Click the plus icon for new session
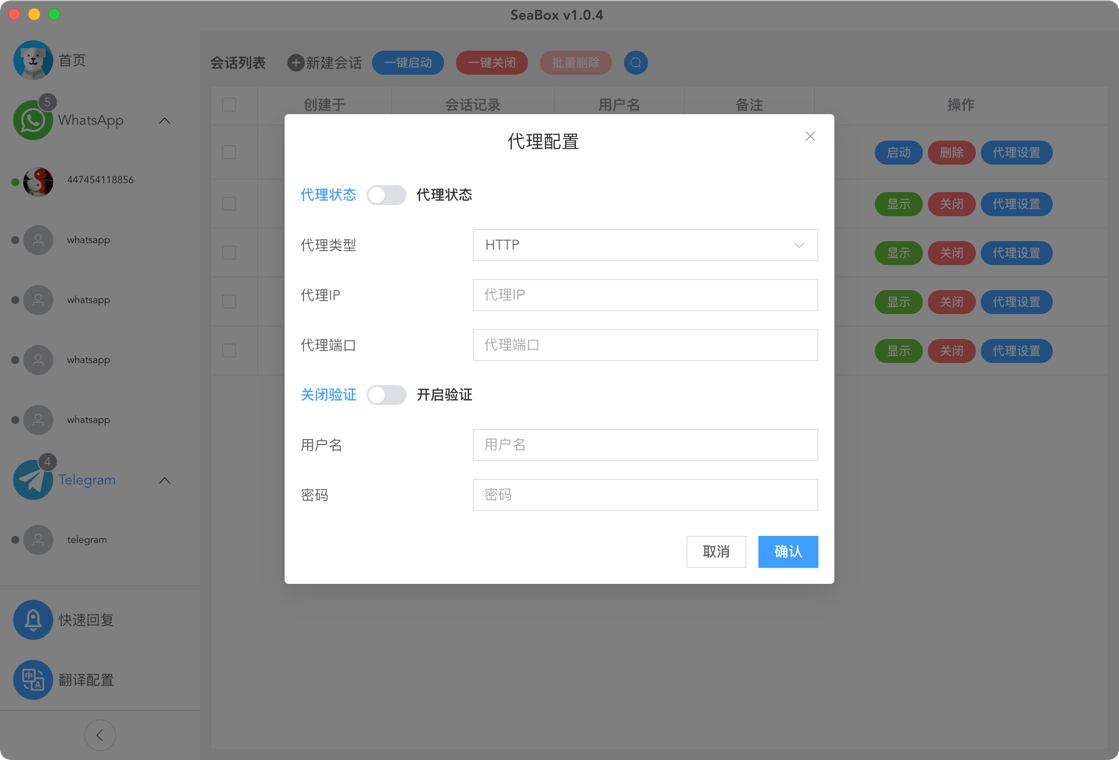This screenshot has width=1119, height=760. [295, 63]
